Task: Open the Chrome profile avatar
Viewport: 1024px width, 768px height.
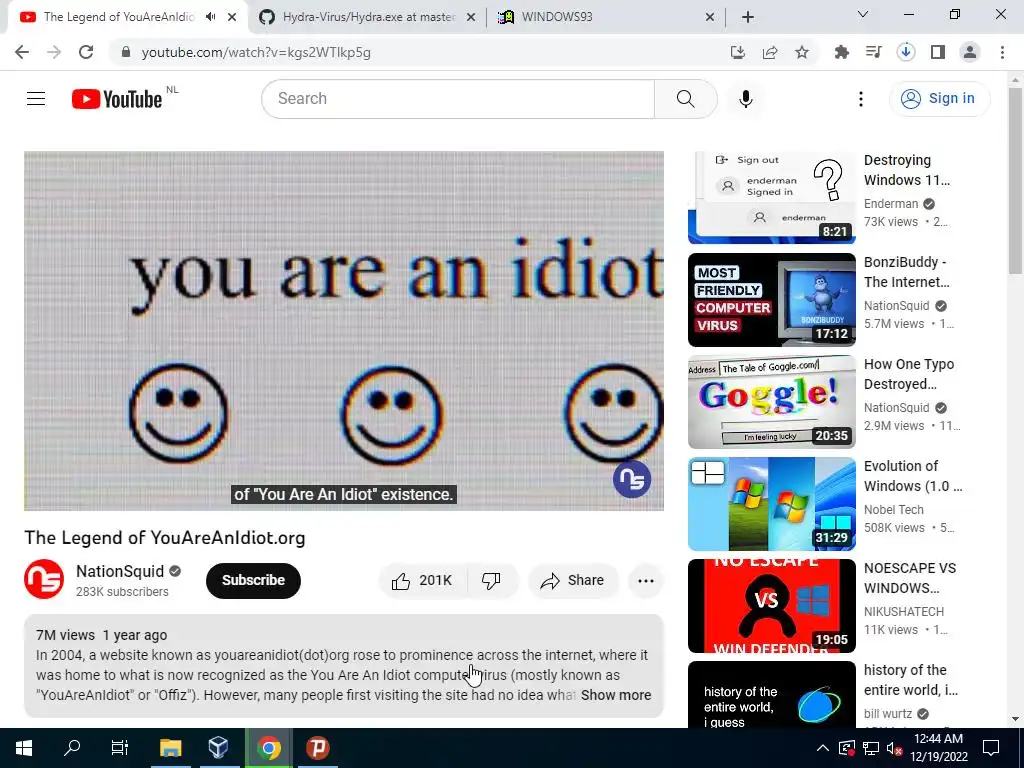Action: pos(970,52)
